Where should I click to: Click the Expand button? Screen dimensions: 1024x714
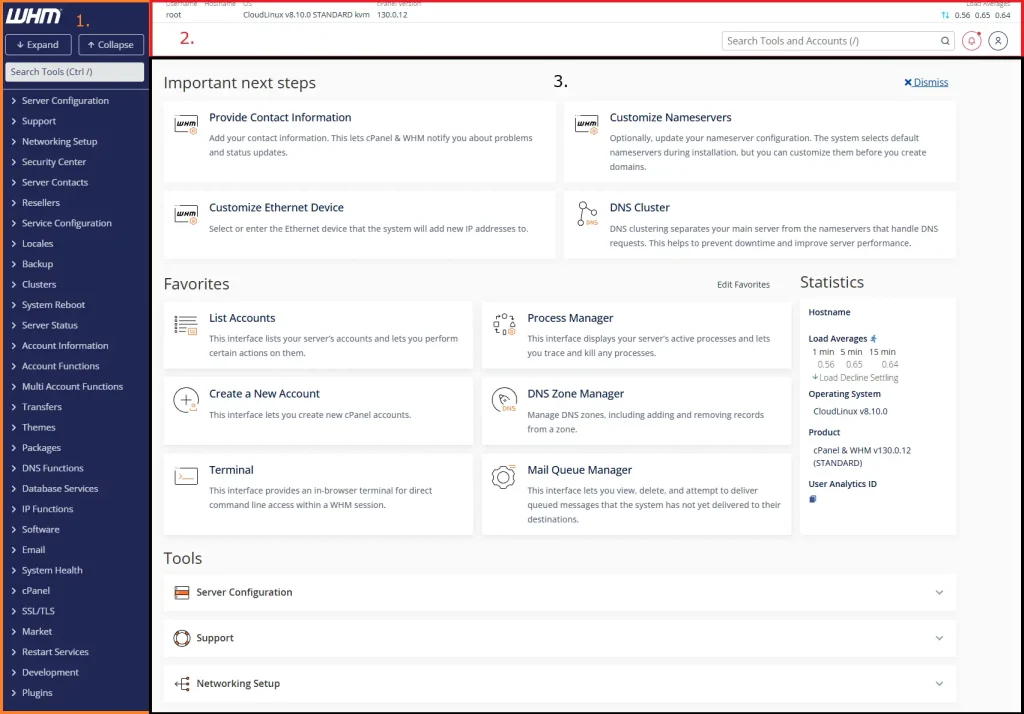(x=38, y=45)
